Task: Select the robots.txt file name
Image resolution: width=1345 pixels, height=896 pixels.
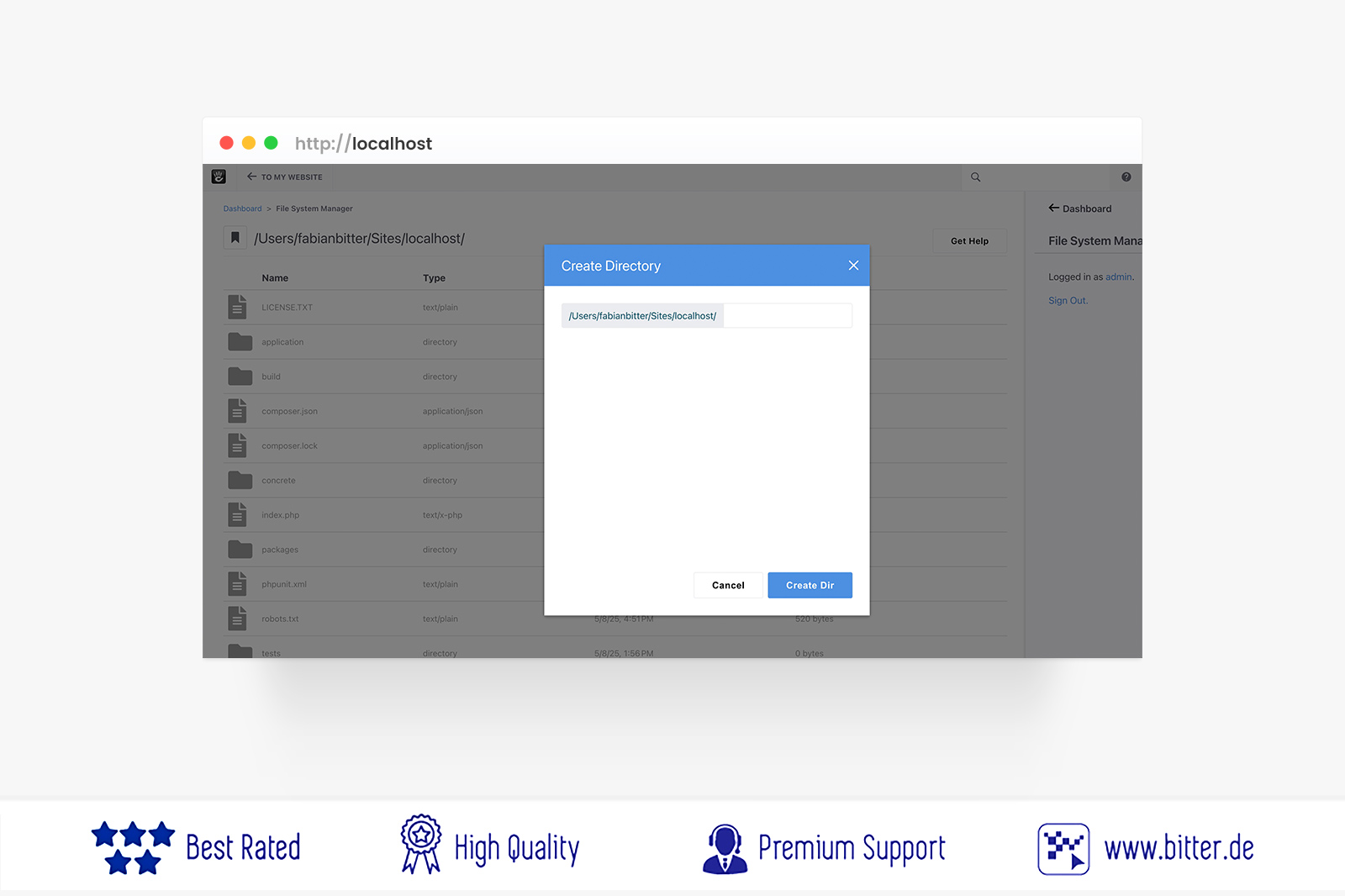Action: coord(280,619)
